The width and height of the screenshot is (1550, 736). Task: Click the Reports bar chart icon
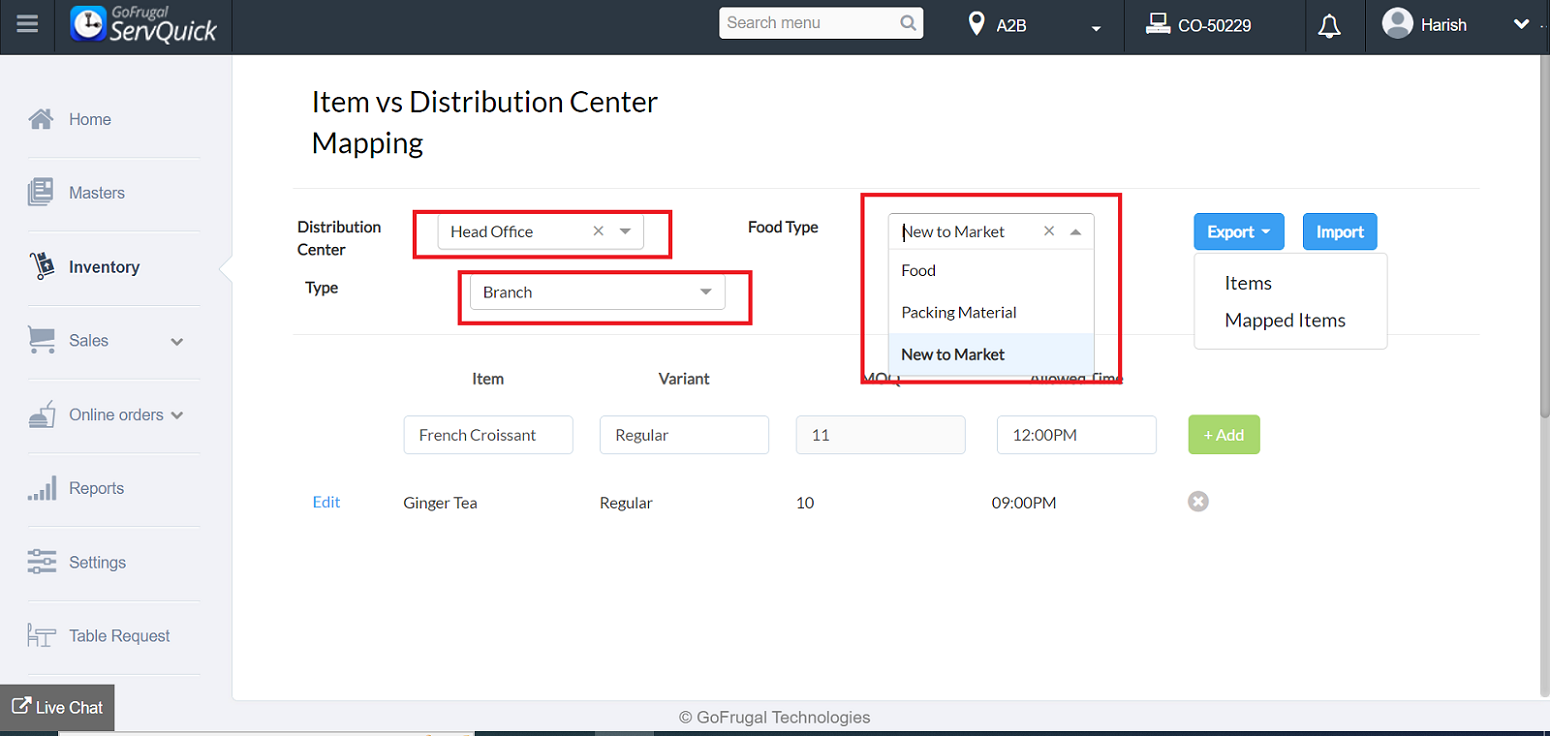tap(41, 489)
